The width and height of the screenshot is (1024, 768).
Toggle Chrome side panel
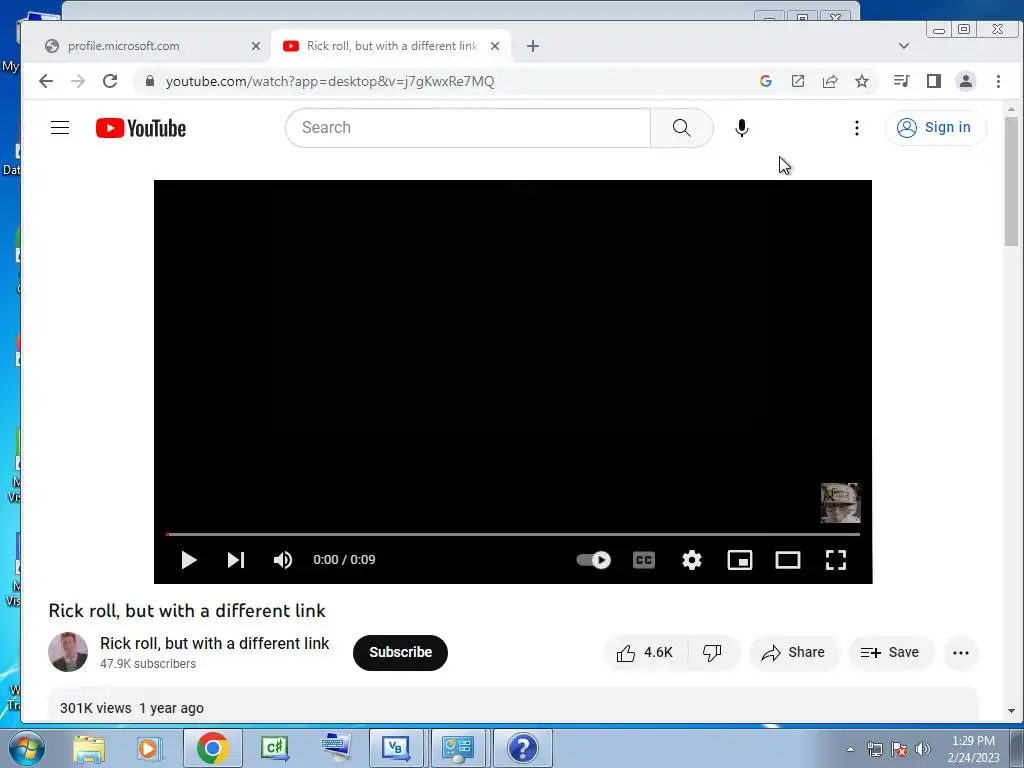[934, 81]
